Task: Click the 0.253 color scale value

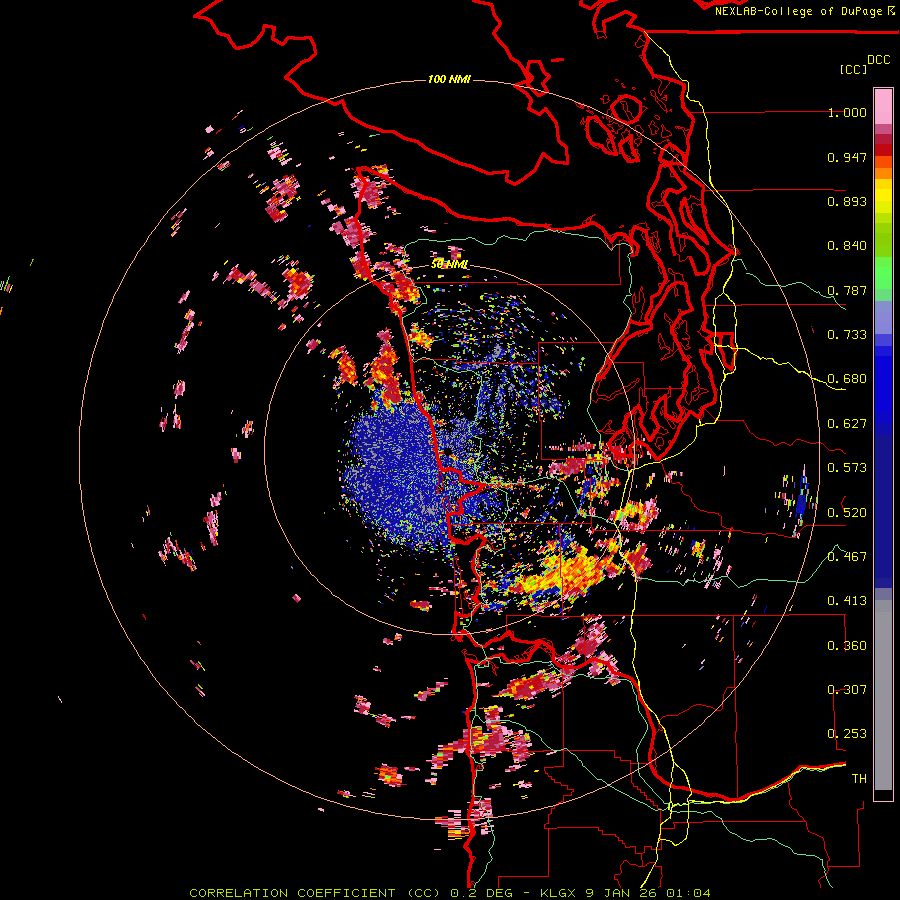Action: pos(847,734)
